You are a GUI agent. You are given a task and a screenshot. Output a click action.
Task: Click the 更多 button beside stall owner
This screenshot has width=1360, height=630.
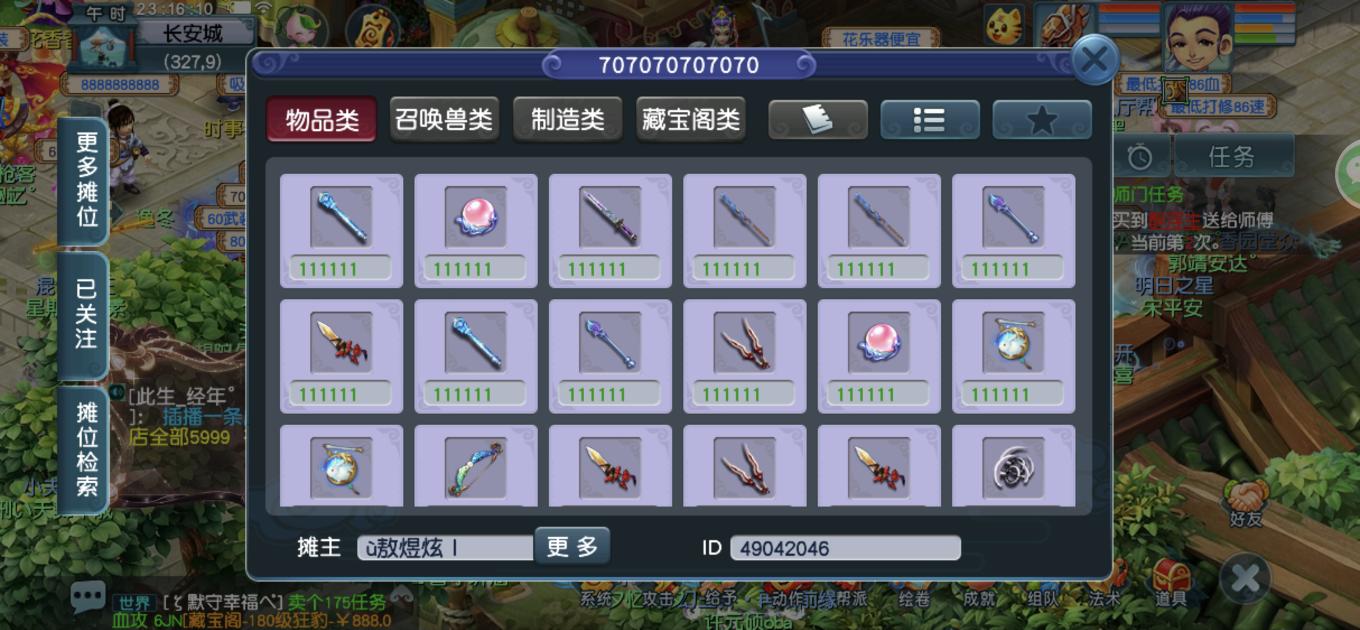point(572,547)
